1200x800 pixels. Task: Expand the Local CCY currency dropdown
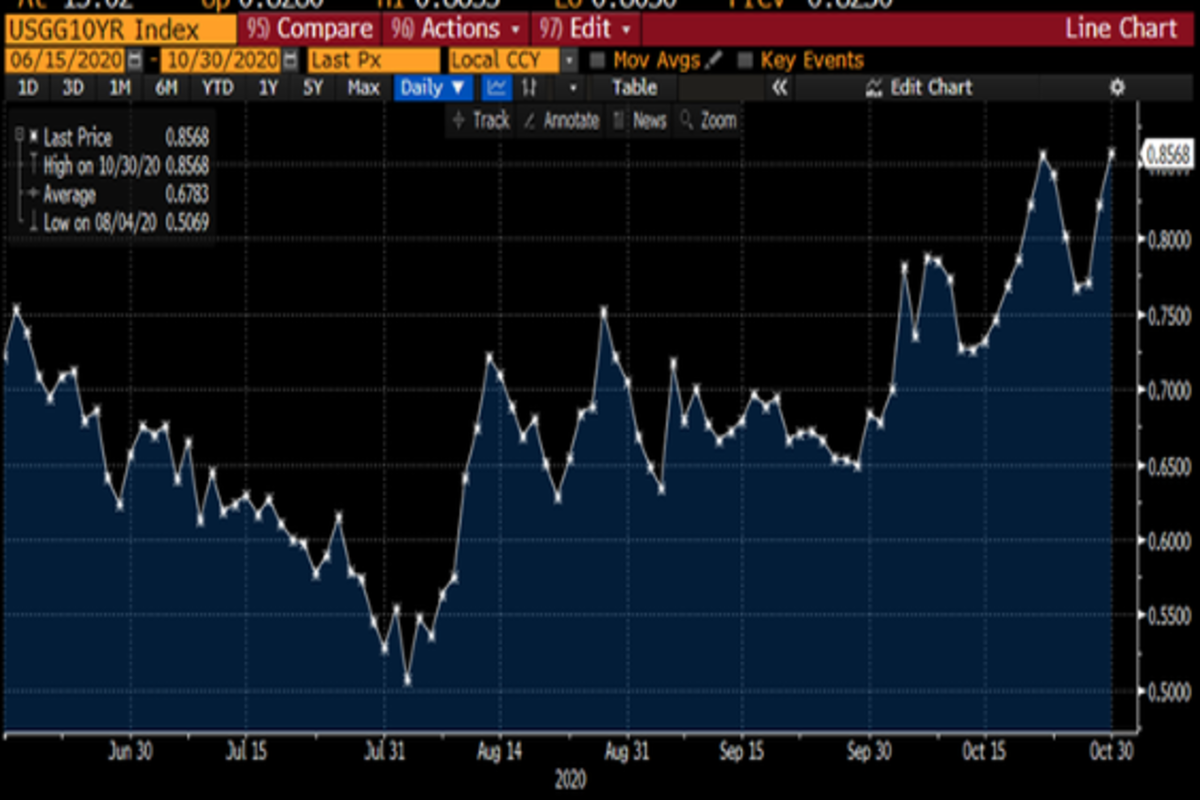569,61
